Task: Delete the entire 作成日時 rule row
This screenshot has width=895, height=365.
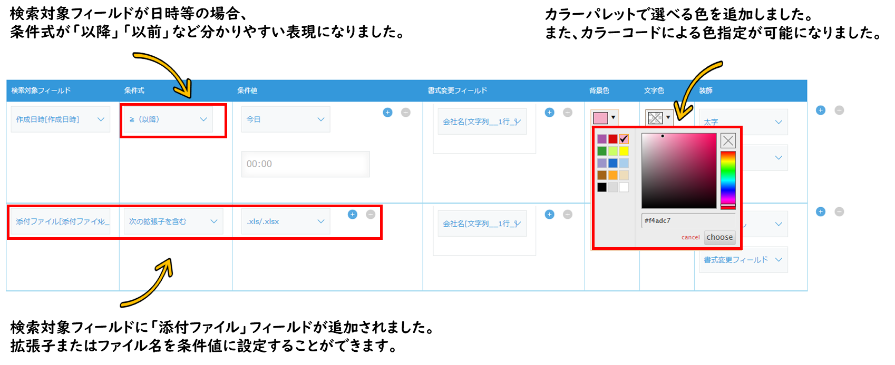Action: (x=839, y=110)
